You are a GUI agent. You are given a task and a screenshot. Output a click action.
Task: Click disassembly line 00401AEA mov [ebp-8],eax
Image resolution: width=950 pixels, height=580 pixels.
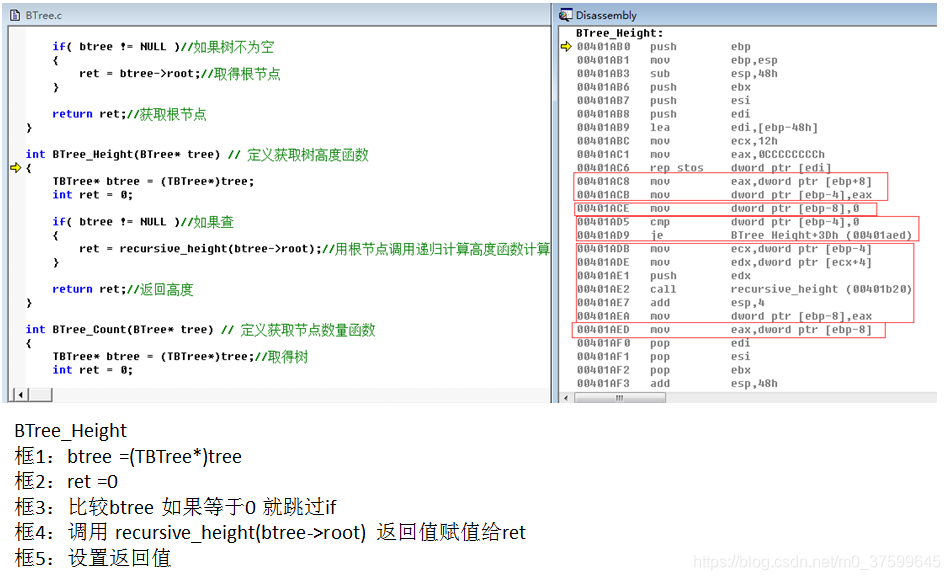pyautogui.click(x=724, y=316)
